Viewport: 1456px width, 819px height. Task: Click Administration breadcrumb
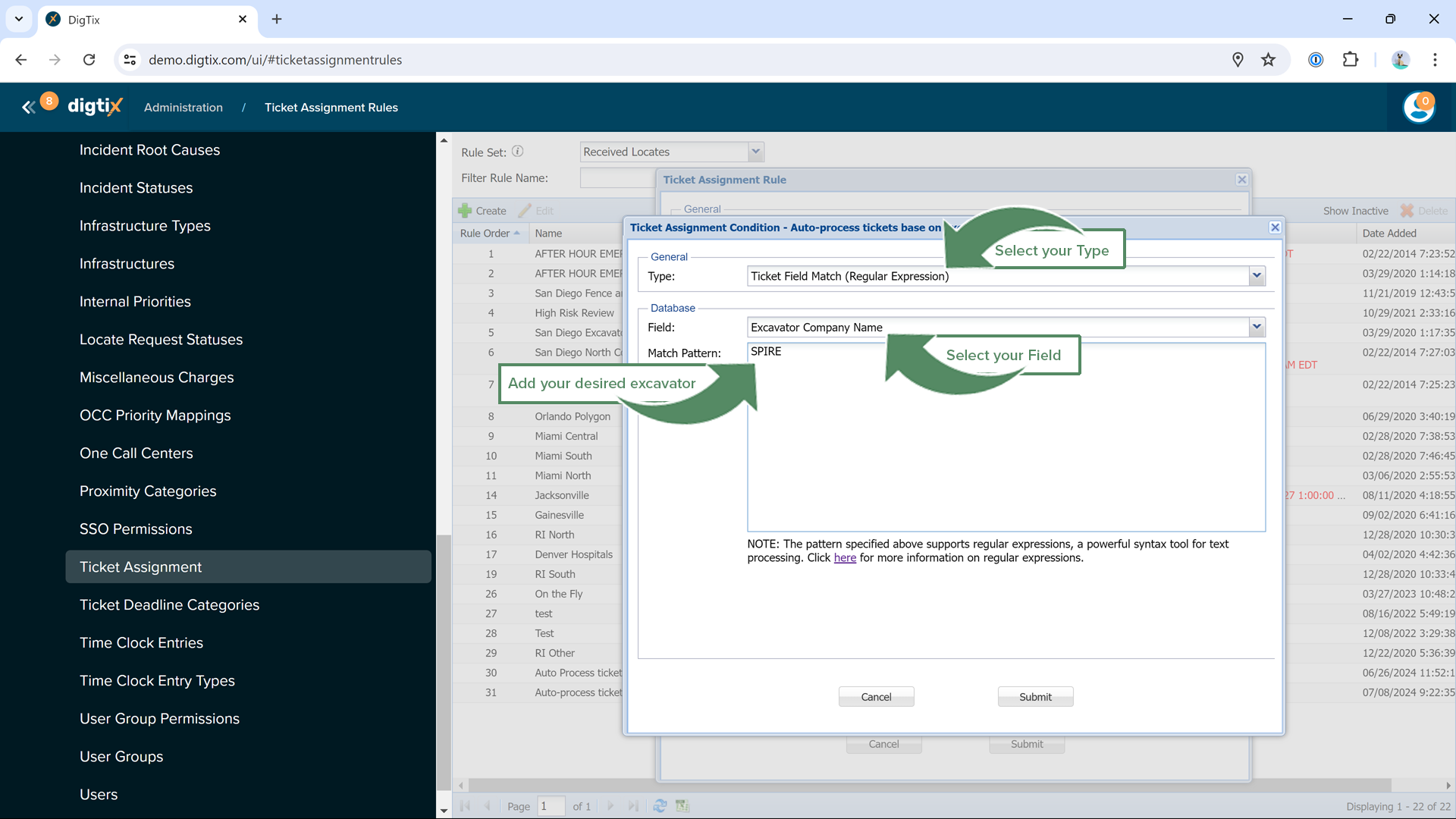184,108
